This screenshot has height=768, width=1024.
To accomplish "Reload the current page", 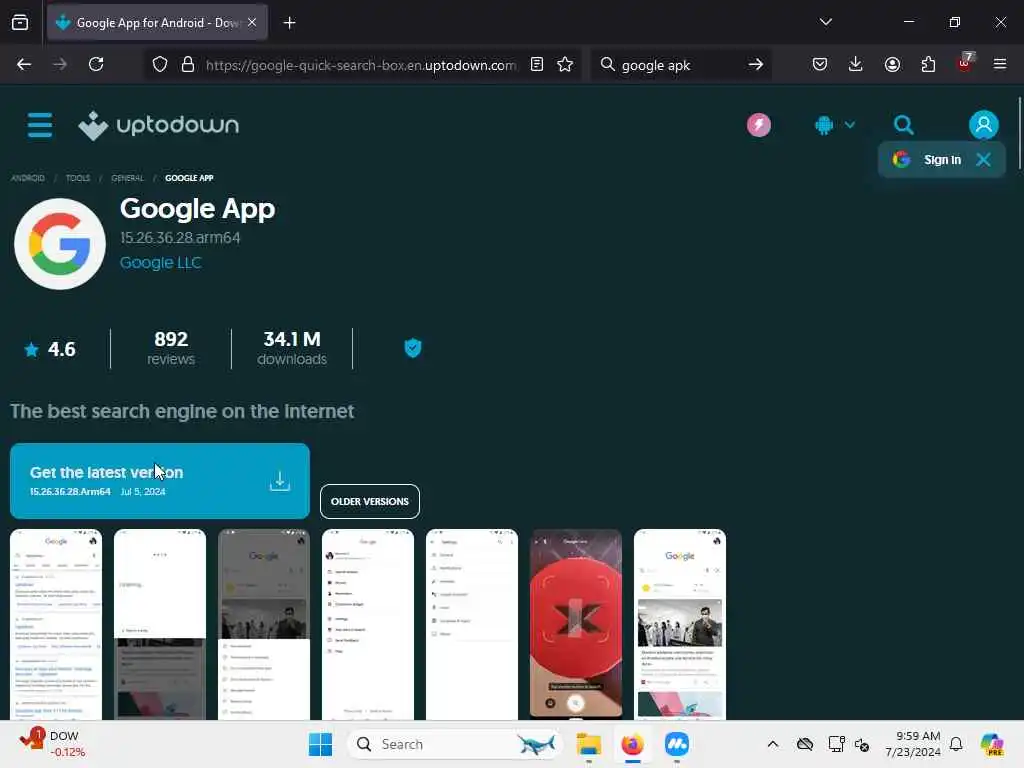I will [x=96, y=64].
